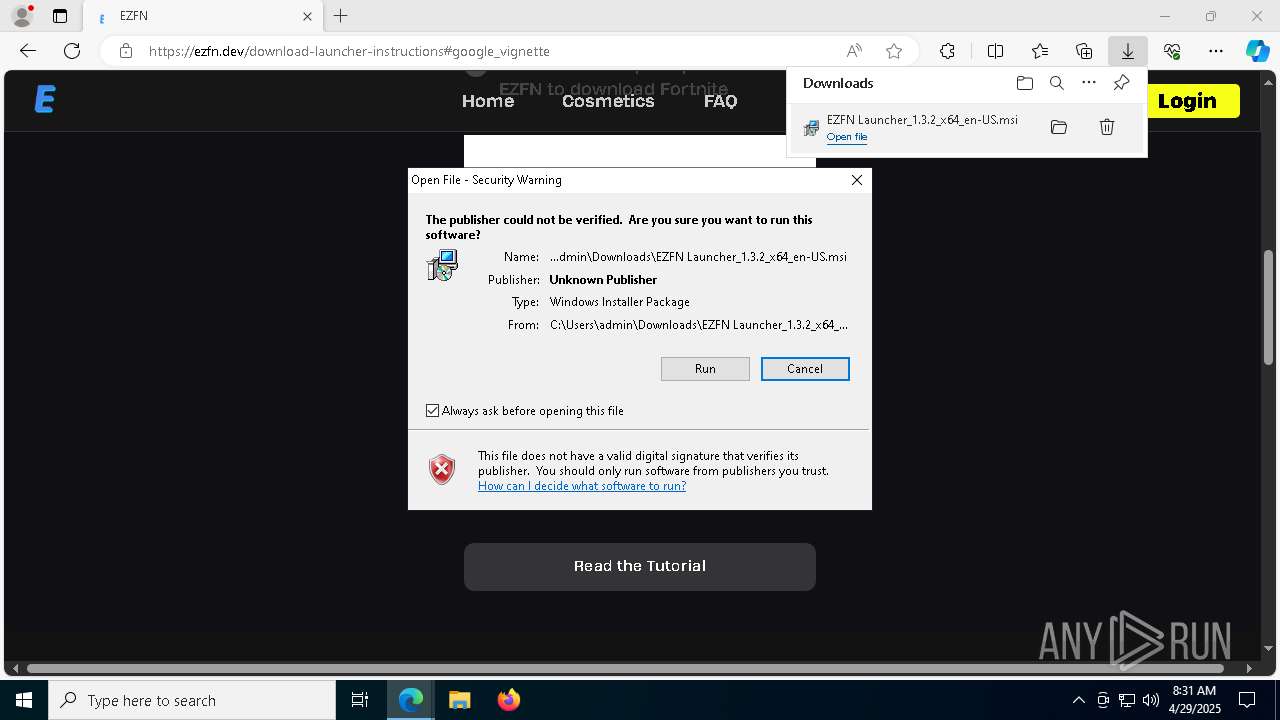Open the notifications center icon

(x=1247, y=700)
